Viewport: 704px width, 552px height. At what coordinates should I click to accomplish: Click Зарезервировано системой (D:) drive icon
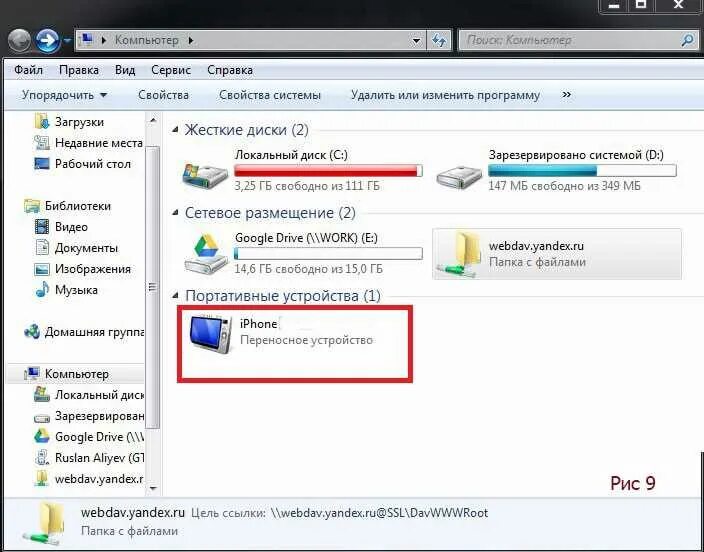point(459,177)
